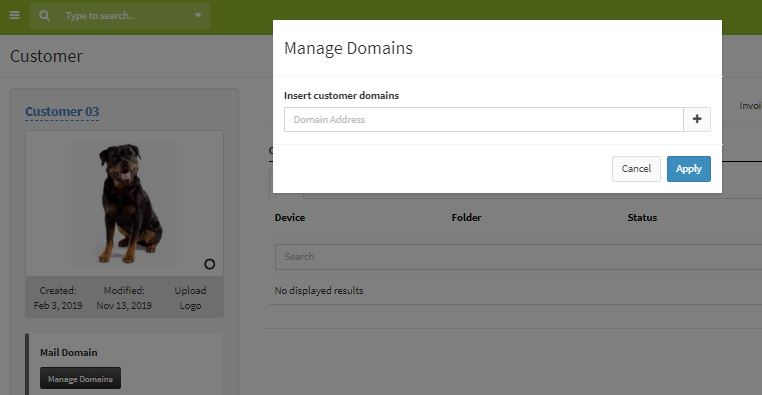Click the search magnifier icon
This screenshot has width=762, height=395.
tap(44, 16)
